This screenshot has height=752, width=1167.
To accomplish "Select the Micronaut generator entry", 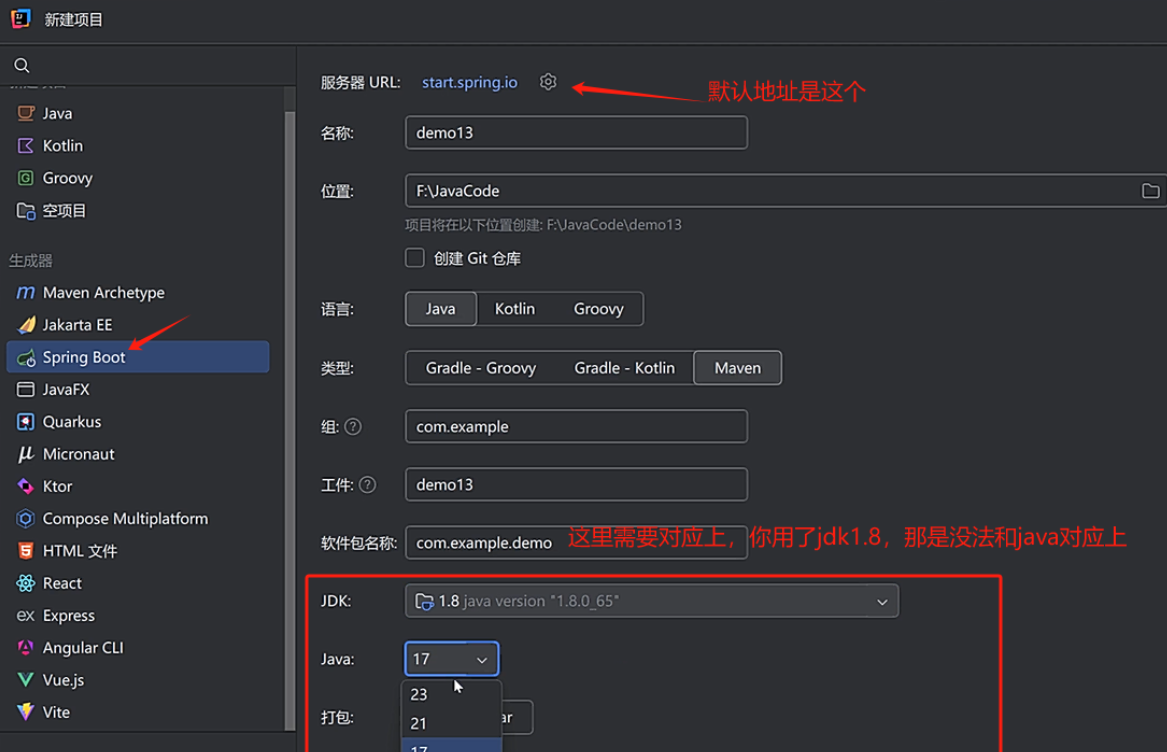I will [138, 454].
